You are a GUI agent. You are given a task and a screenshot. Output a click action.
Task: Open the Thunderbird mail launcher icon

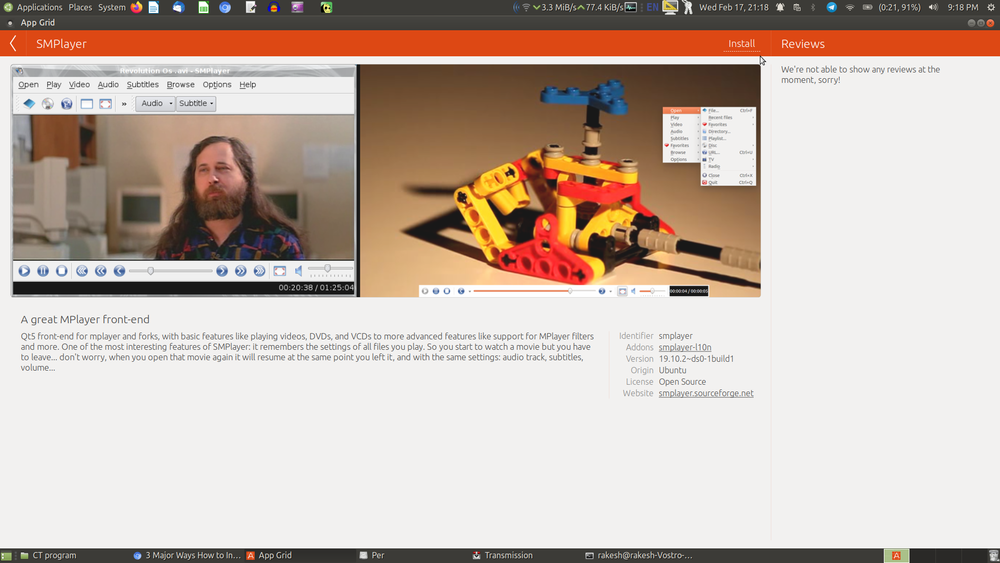tap(179, 7)
